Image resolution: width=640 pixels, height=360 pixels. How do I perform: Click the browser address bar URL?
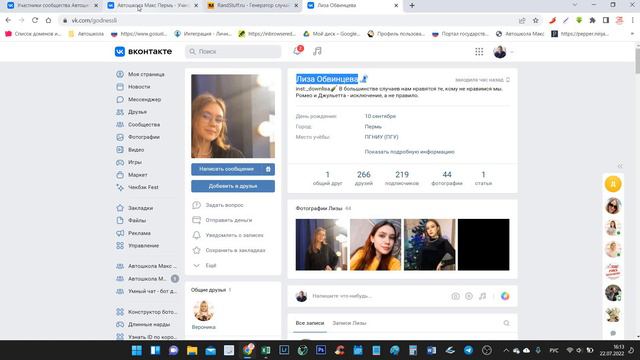click(x=94, y=20)
